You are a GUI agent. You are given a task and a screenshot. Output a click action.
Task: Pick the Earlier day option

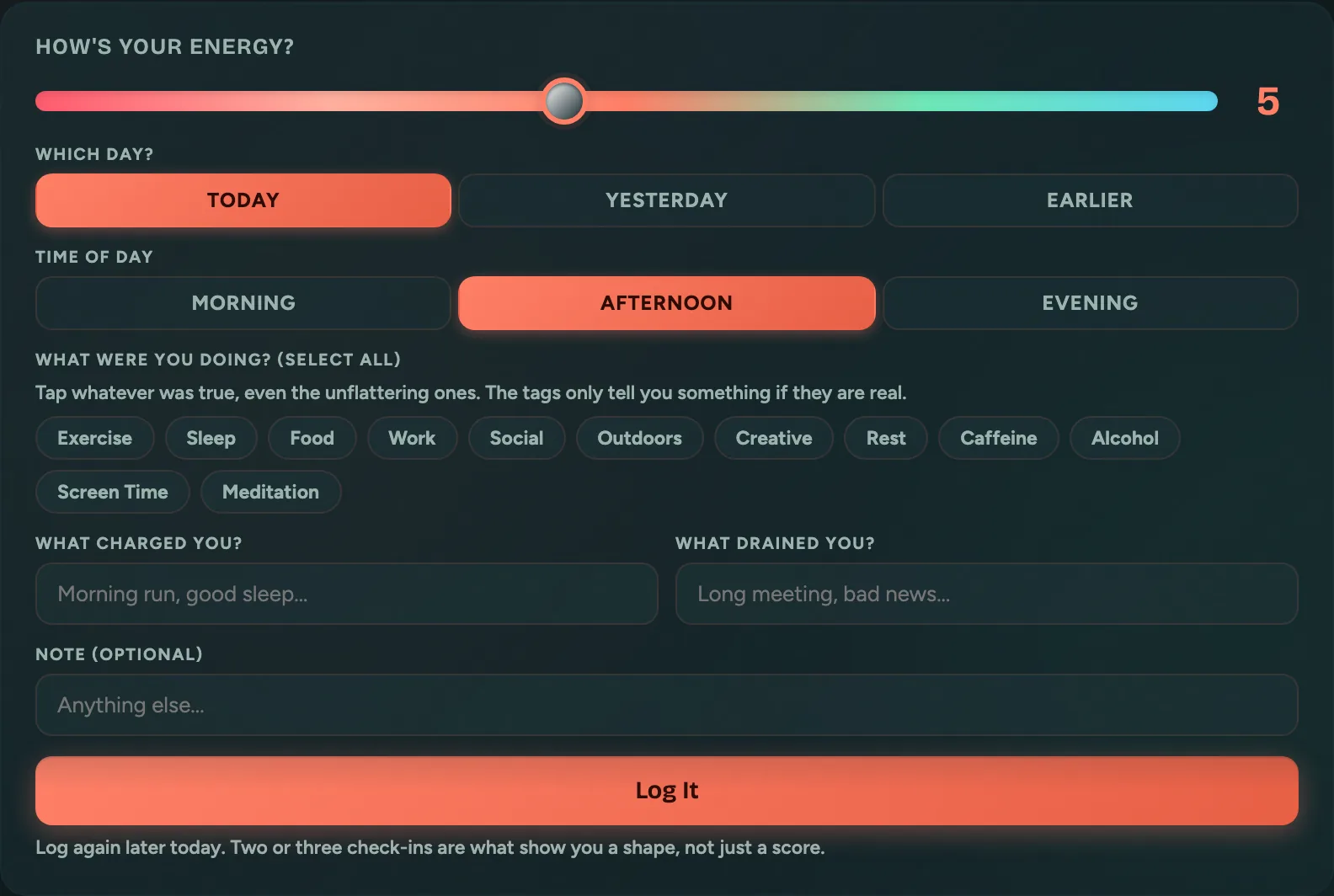click(1091, 200)
